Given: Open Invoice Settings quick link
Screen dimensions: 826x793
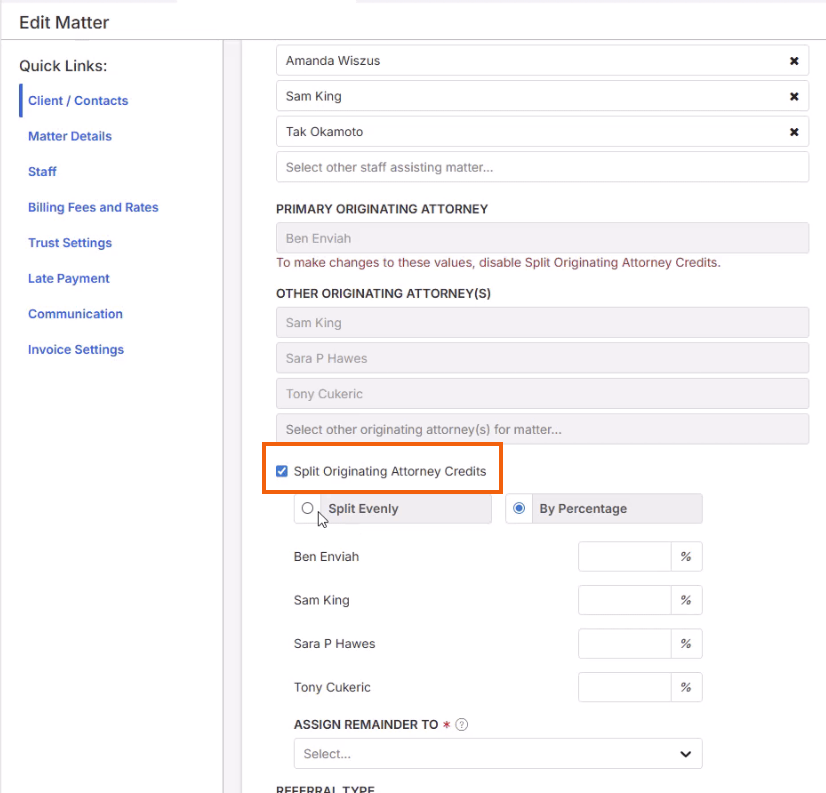Looking at the screenshot, I should tap(76, 350).
